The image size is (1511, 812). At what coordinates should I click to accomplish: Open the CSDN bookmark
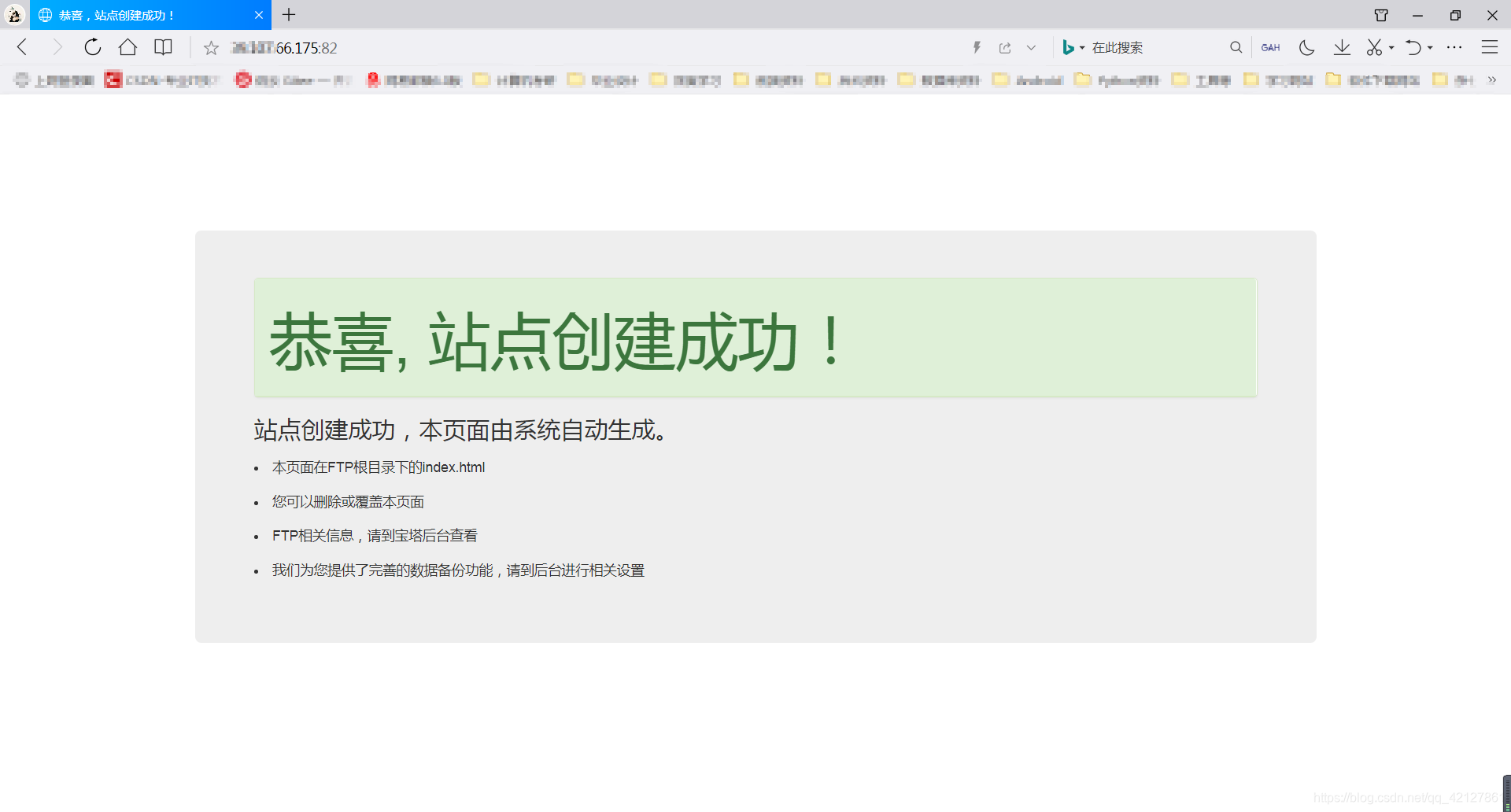click(161, 79)
